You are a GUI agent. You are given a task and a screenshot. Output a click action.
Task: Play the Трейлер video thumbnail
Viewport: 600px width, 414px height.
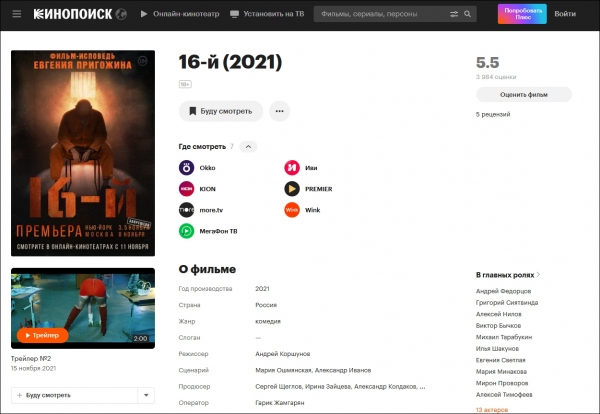tap(83, 308)
